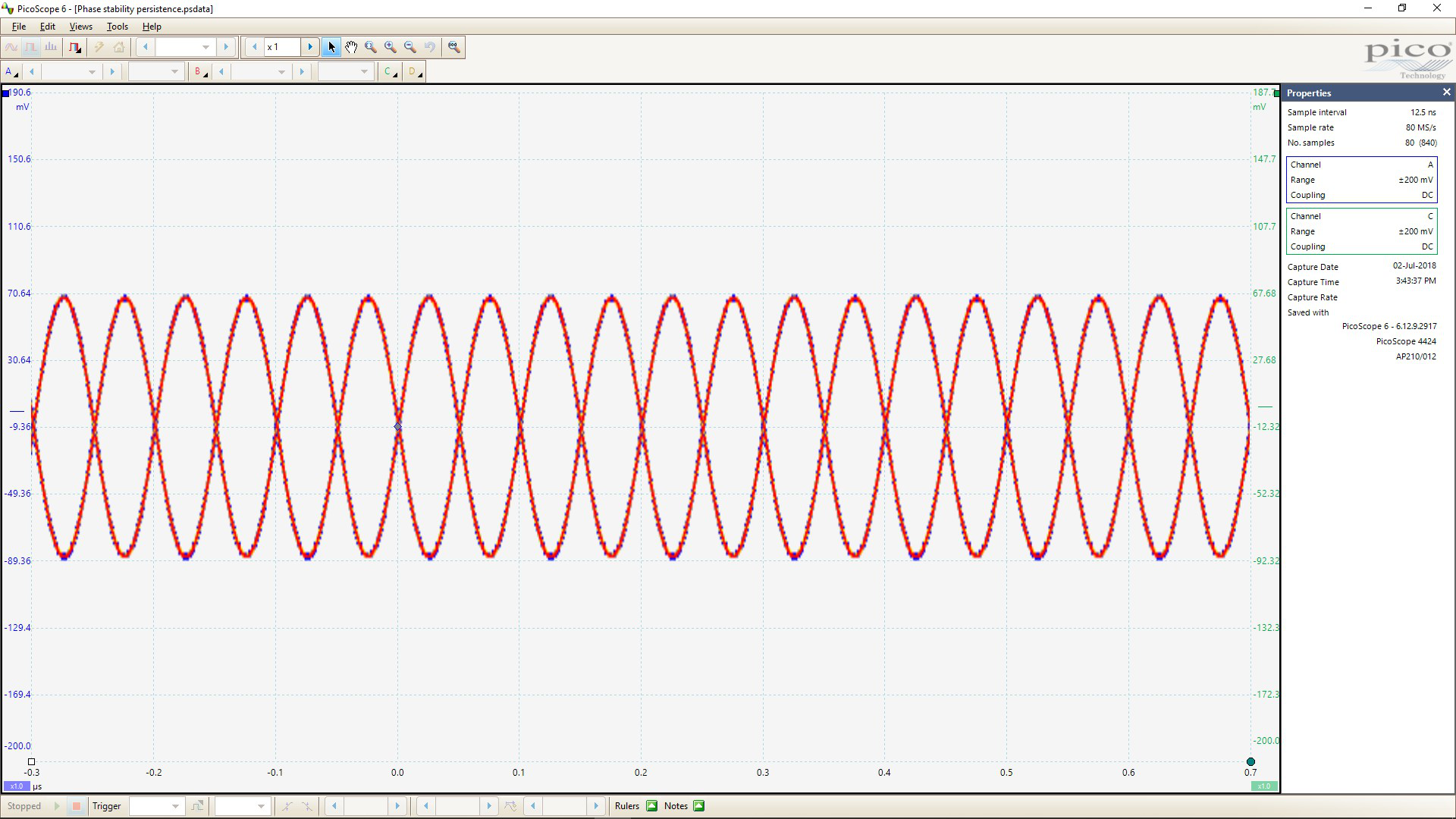Close the Properties panel
This screenshot has width=1456, height=819.
click(x=1446, y=93)
